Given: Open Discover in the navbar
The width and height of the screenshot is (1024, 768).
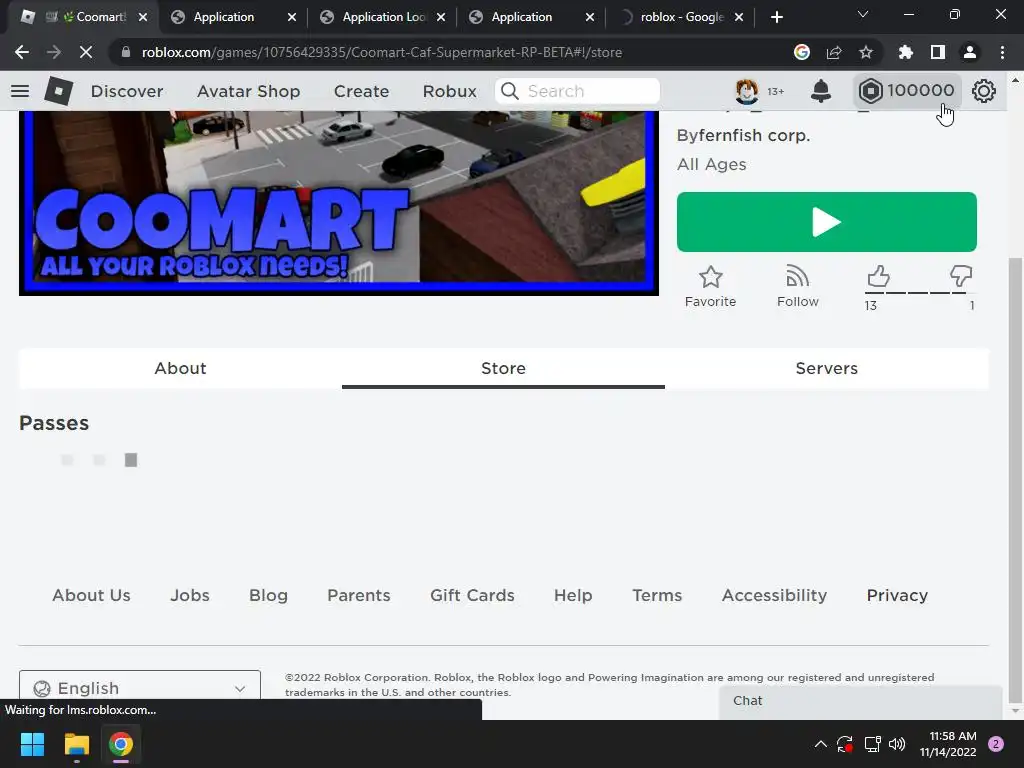Looking at the screenshot, I should click(127, 91).
